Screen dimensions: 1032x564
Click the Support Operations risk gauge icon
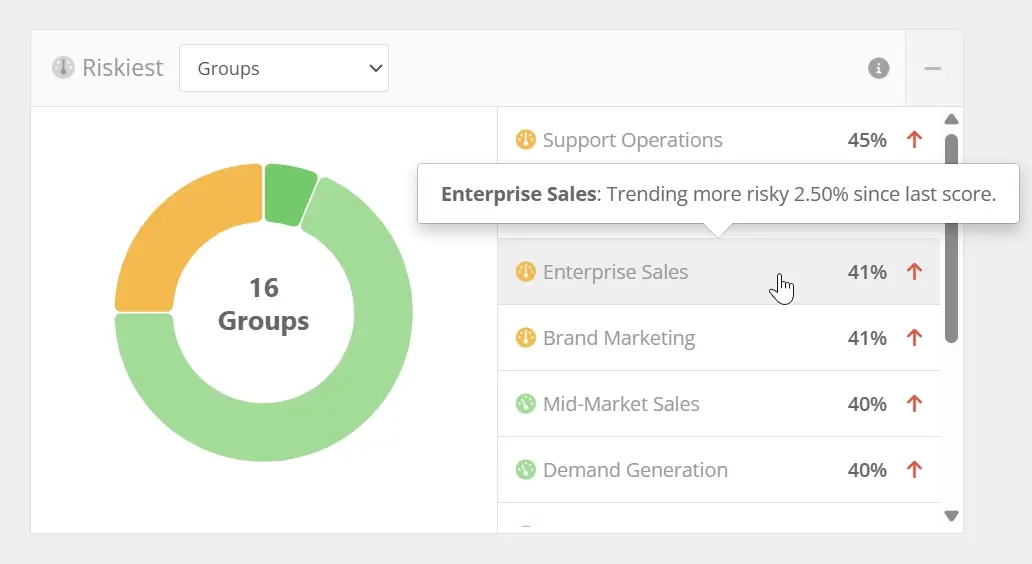click(x=525, y=140)
